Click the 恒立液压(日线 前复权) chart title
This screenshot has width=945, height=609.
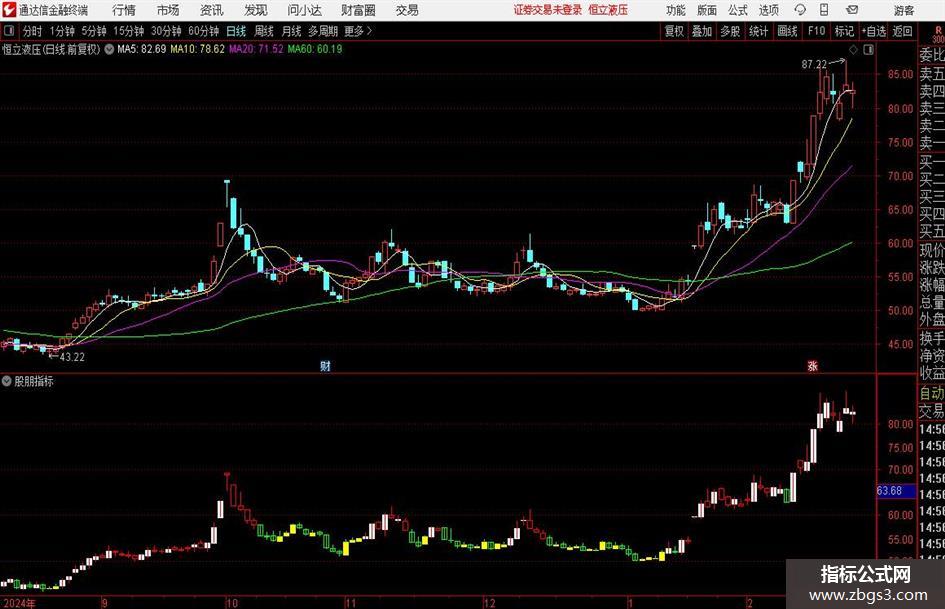[52, 49]
